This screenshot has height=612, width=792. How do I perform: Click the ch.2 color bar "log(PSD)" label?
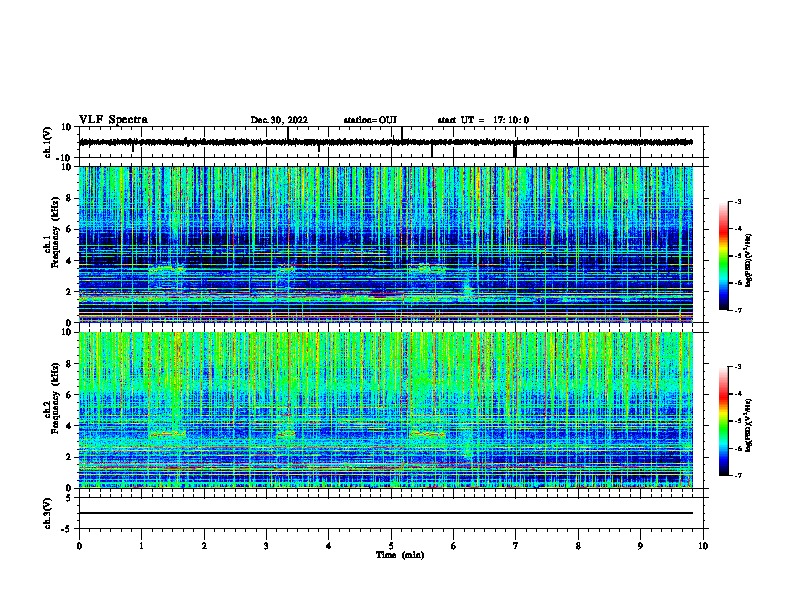pyautogui.click(x=748, y=426)
